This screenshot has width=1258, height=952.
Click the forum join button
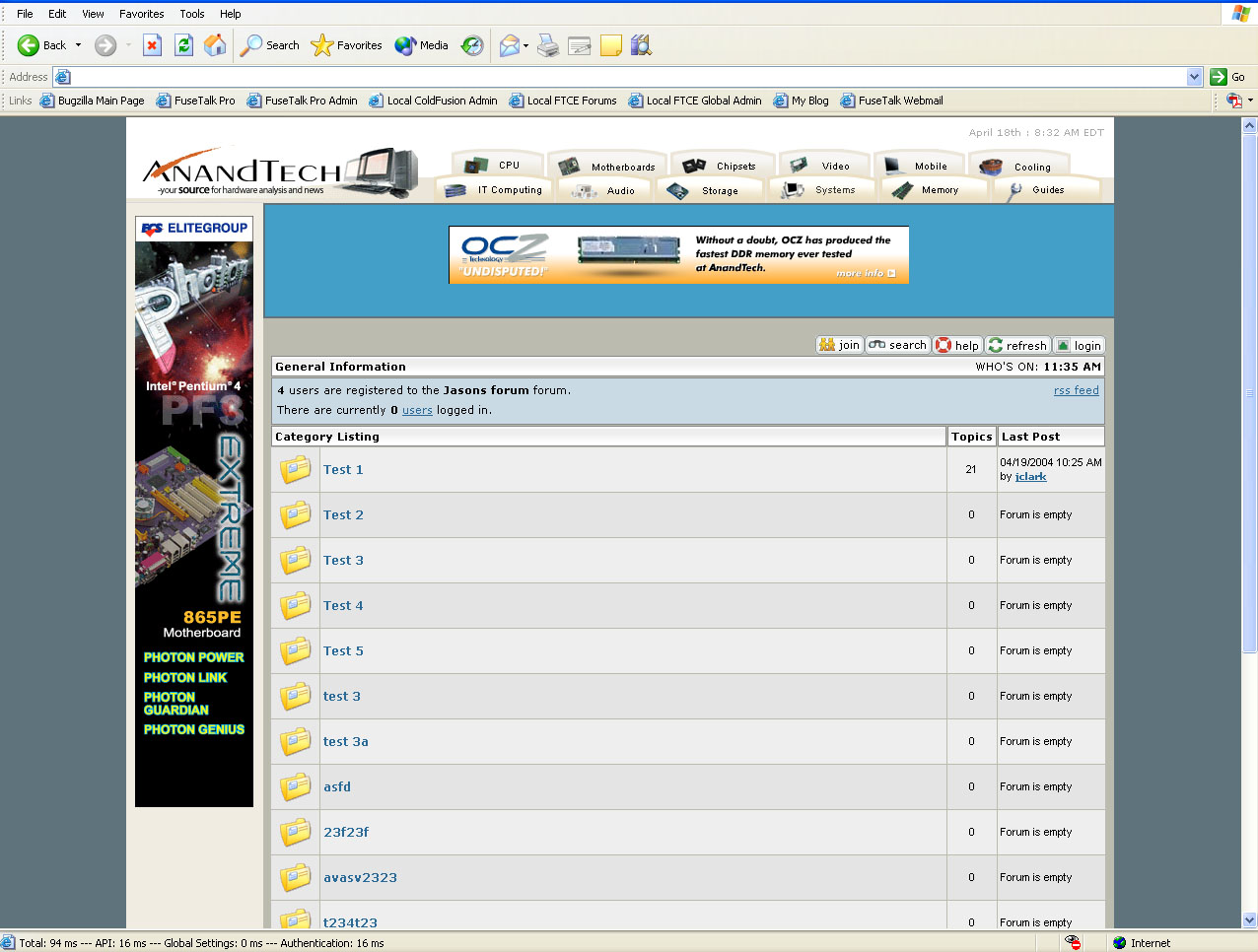click(840, 345)
